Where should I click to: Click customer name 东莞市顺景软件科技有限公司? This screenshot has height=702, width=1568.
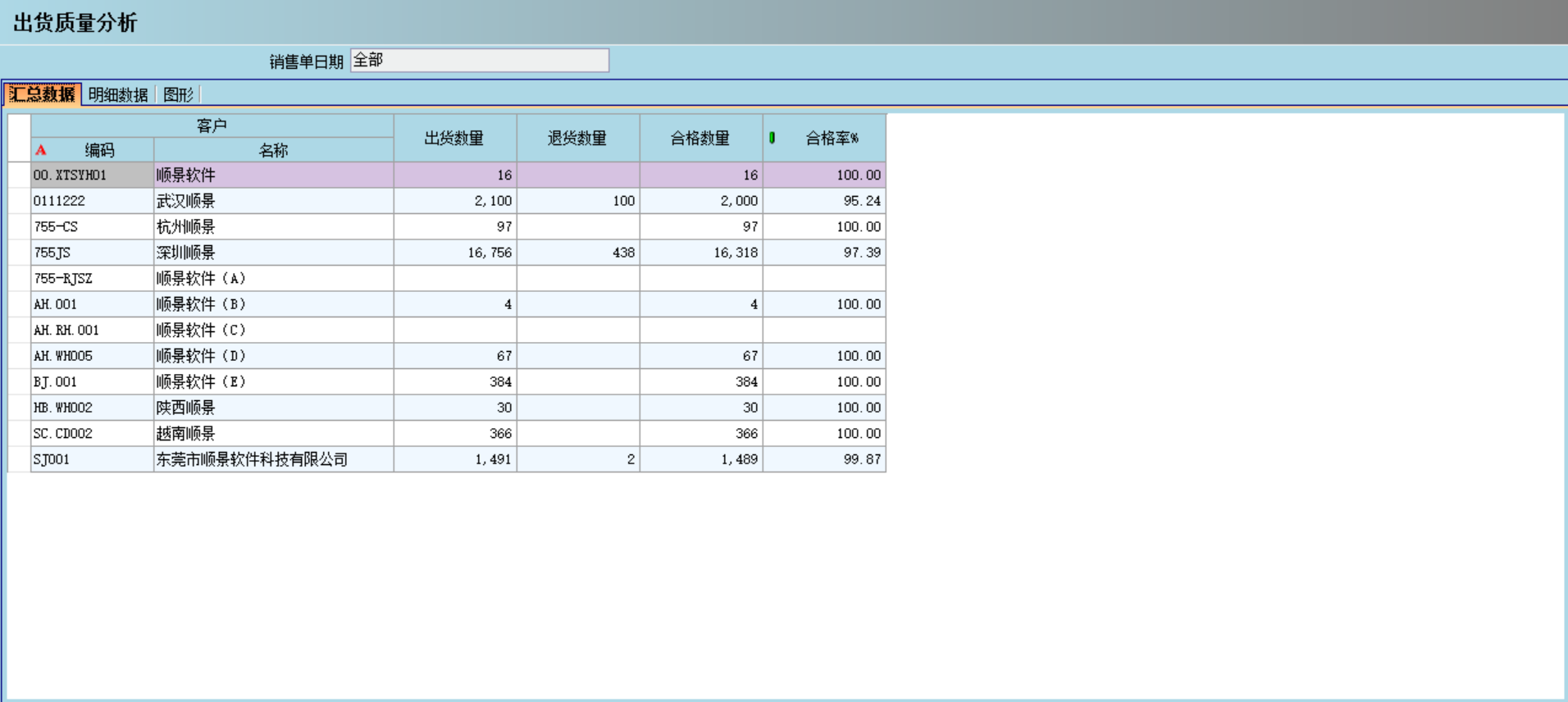pyautogui.click(x=252, y=459)
